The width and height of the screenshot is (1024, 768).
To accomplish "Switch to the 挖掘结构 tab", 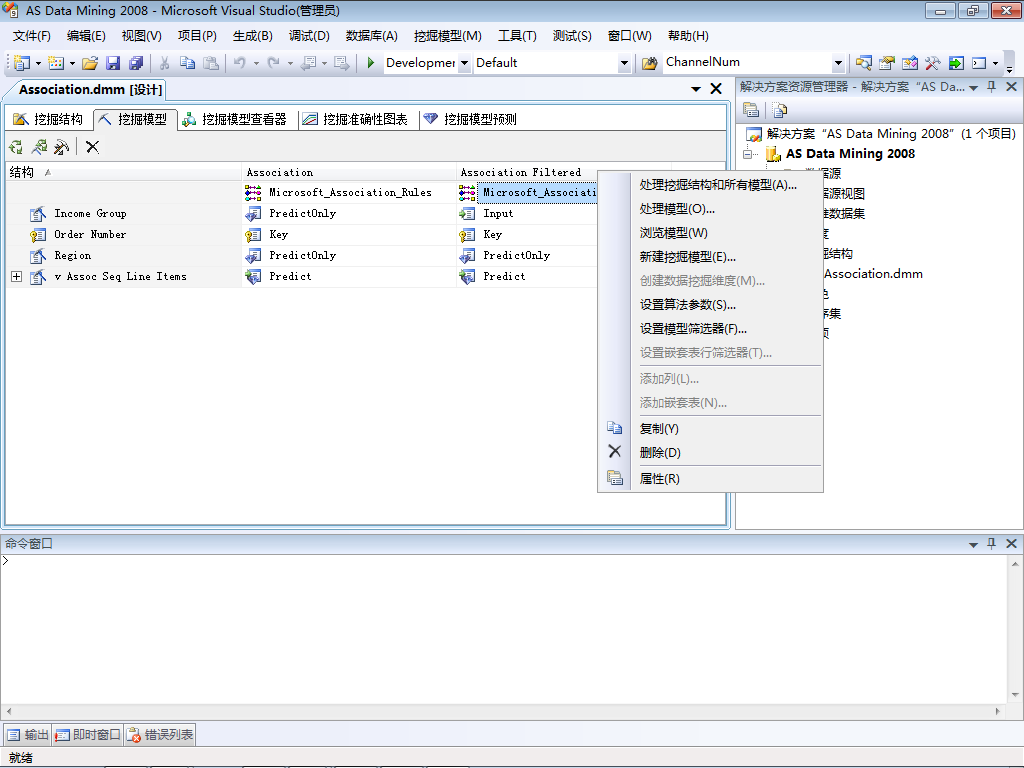I will click(49, 119).
